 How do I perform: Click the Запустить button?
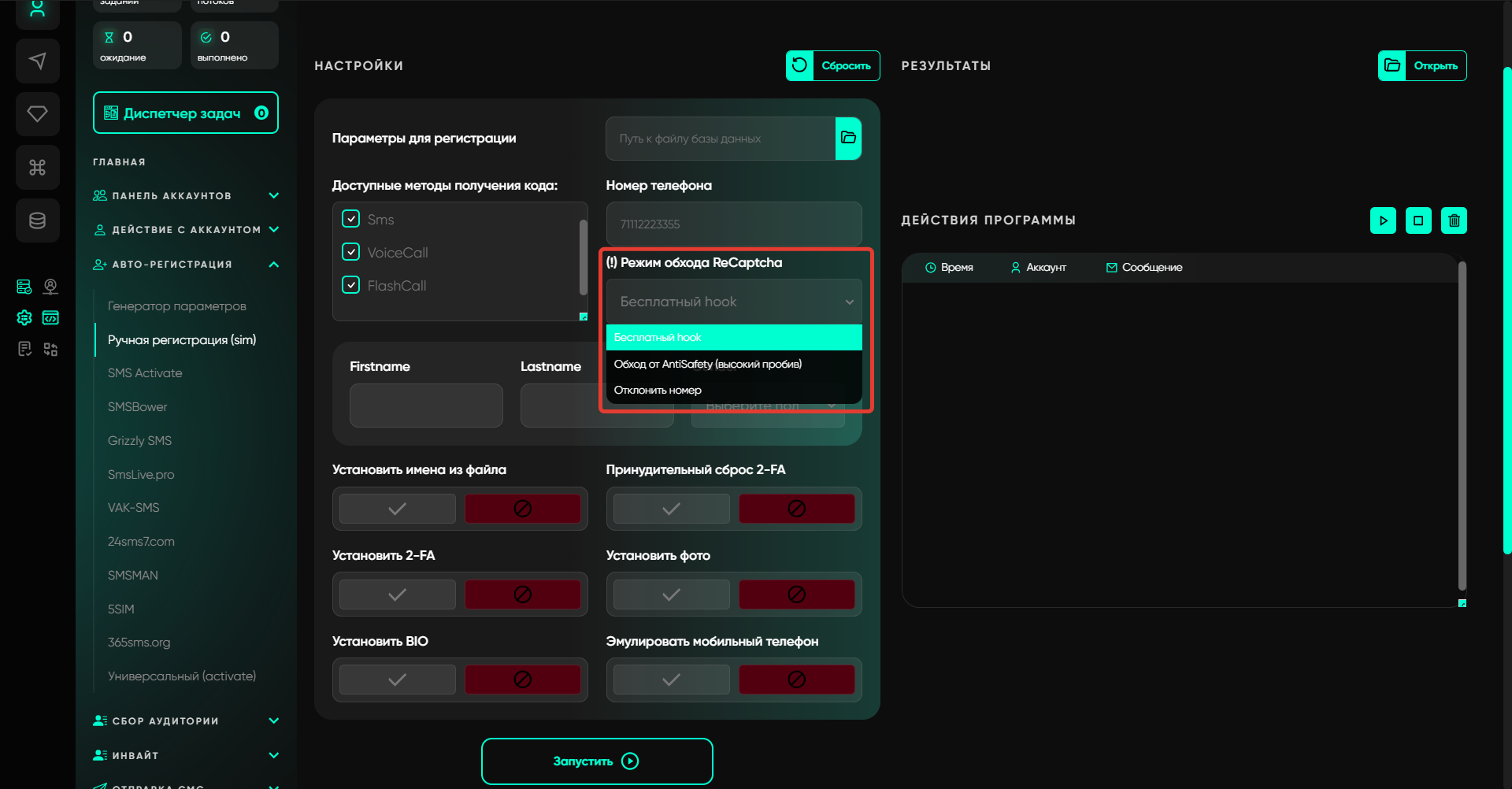click(597, 761)
